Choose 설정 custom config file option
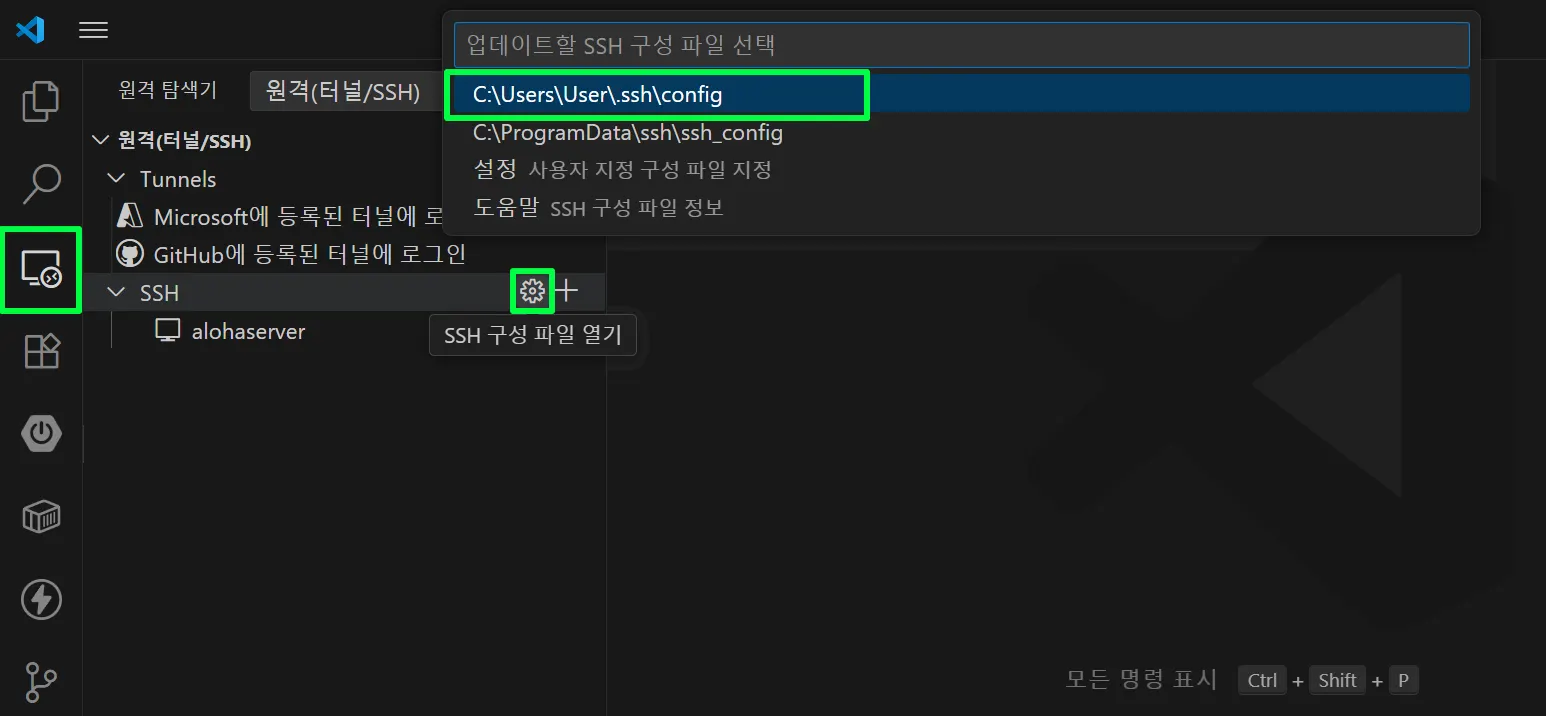Viewport: 1546px width, 716px height. [961, 170]
